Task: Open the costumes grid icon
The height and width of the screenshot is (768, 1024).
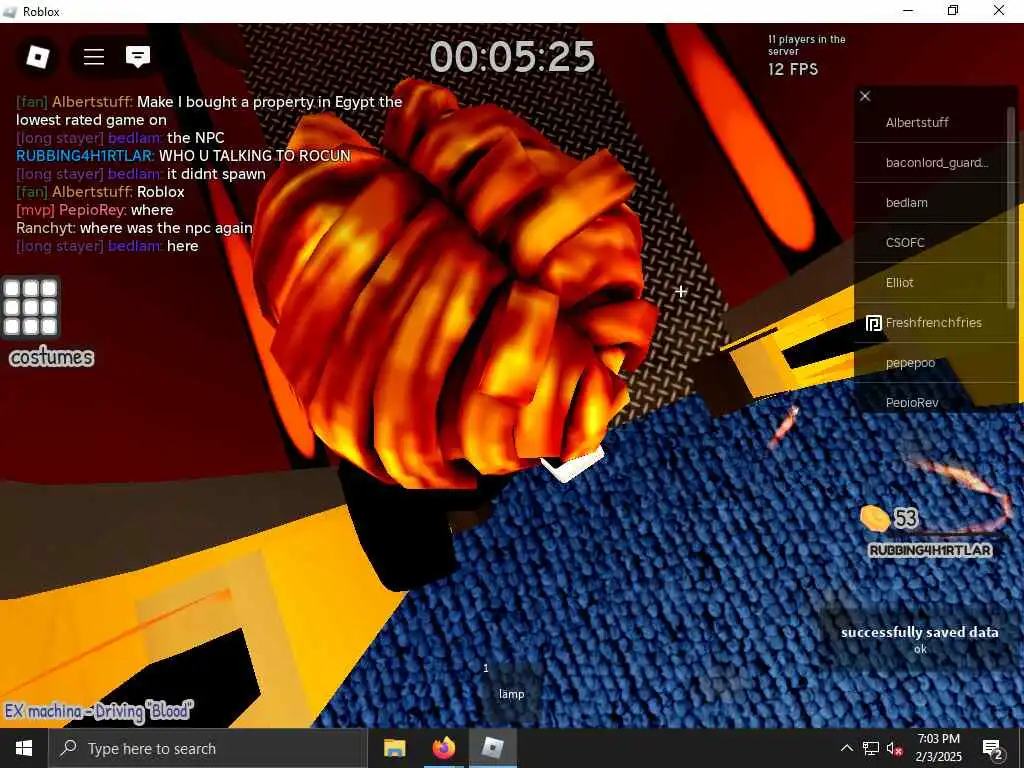Action: point(31,307)
